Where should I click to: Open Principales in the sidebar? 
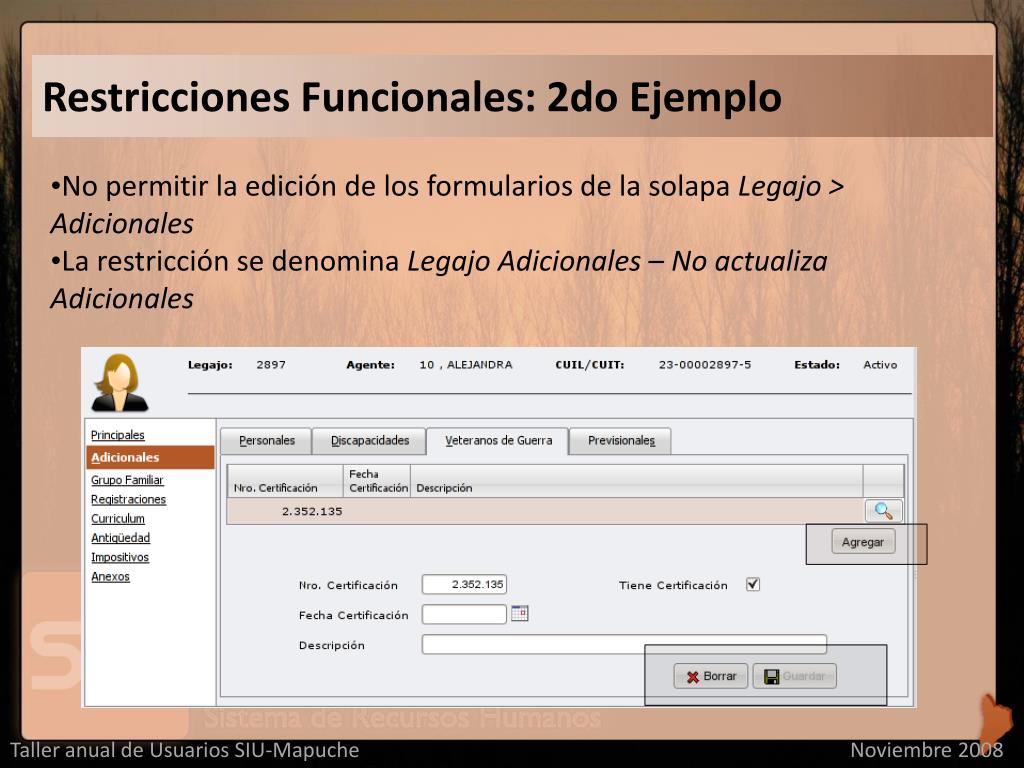(x=118, y=435)
